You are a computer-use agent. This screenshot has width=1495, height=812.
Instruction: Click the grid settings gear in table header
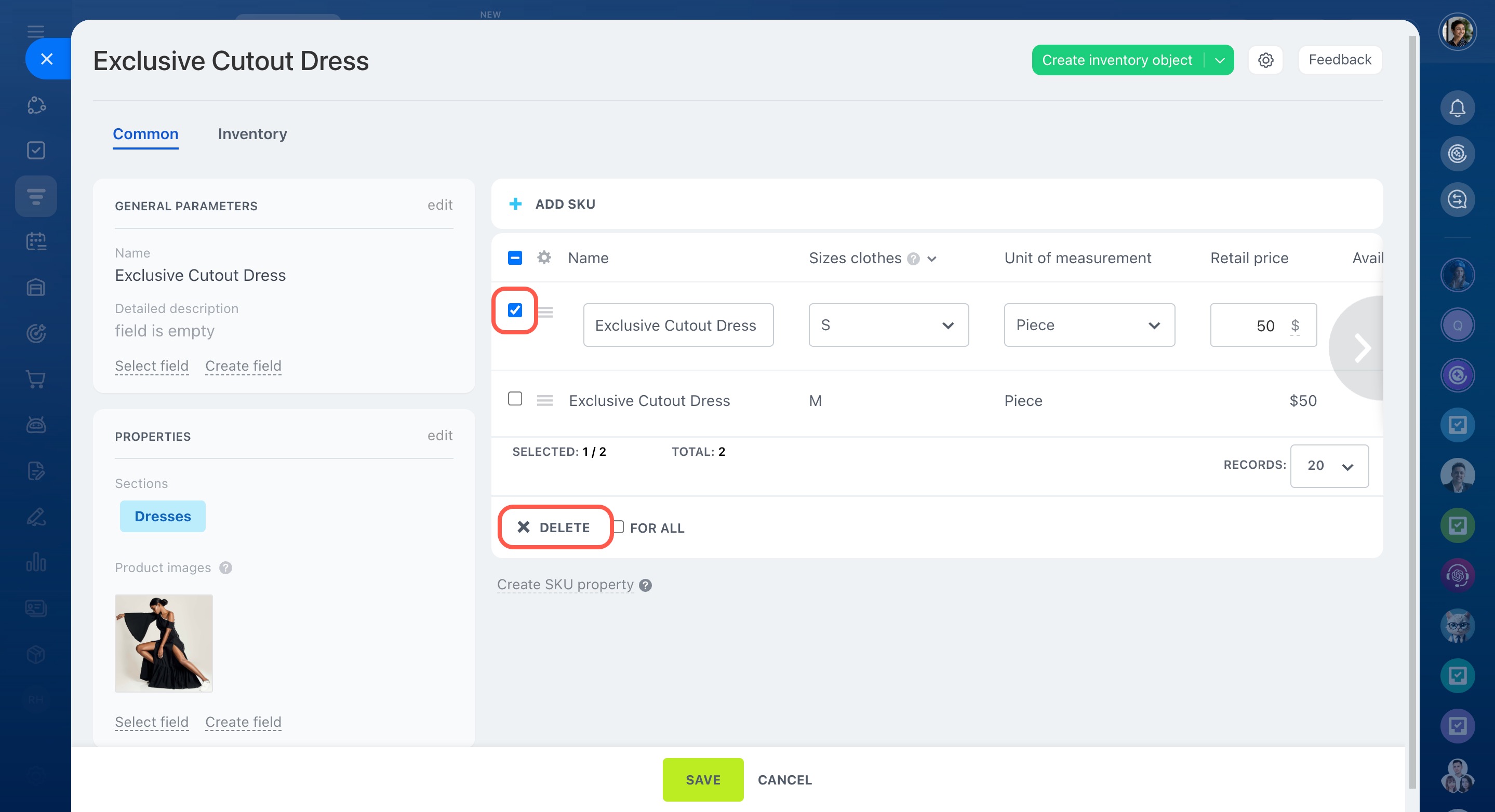click(x=544, y=258)
